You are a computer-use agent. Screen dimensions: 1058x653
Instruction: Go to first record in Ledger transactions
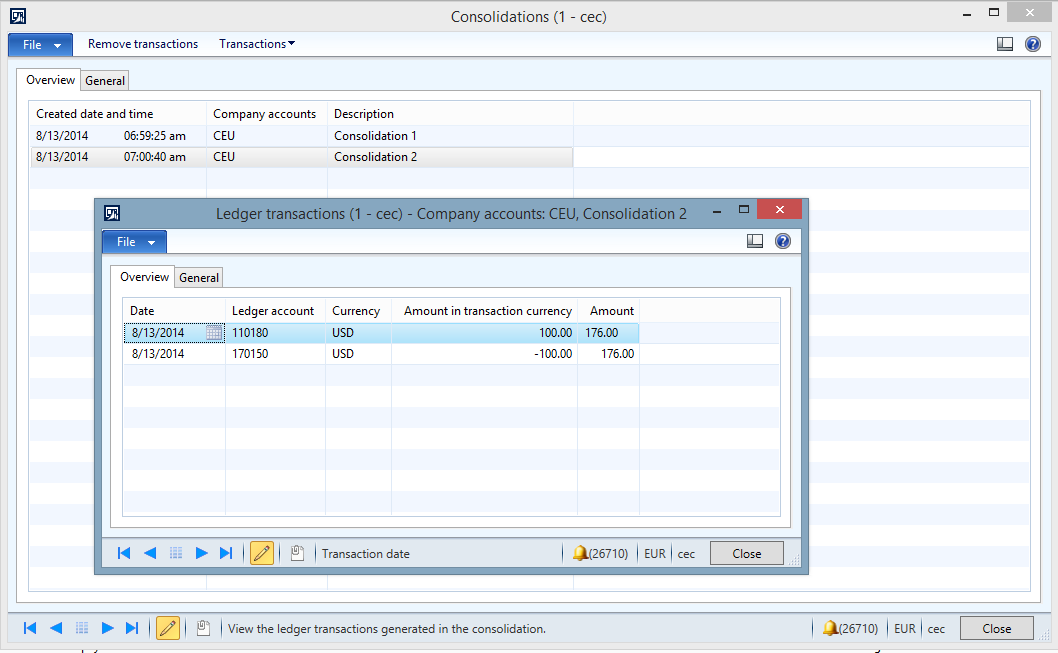(124, 553)
